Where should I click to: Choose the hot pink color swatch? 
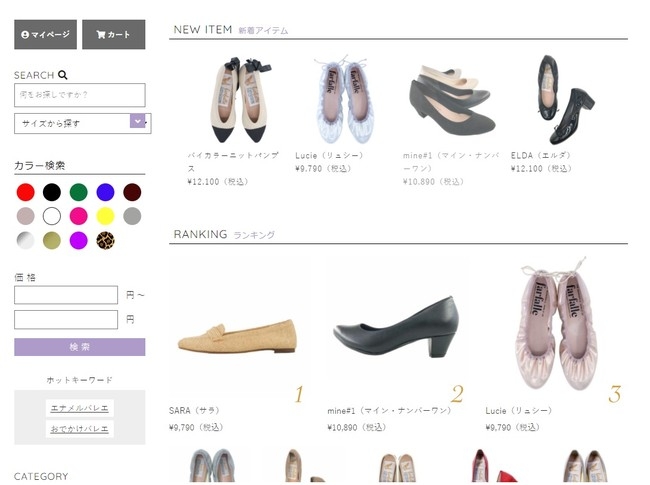[x=79, y=216]
